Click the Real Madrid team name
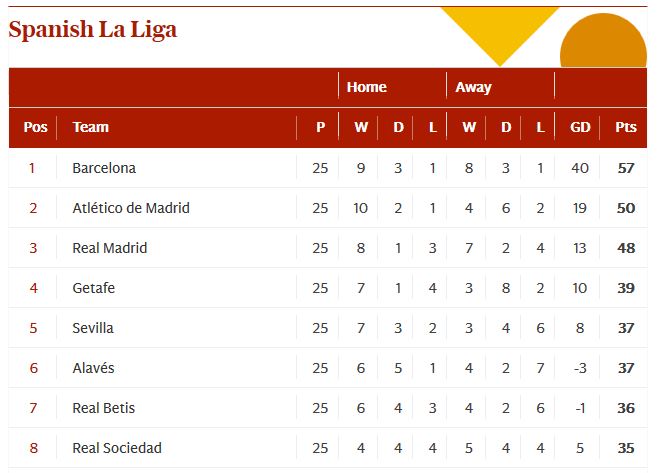Viewport: 661px width, 473px height. pos(110,248)
